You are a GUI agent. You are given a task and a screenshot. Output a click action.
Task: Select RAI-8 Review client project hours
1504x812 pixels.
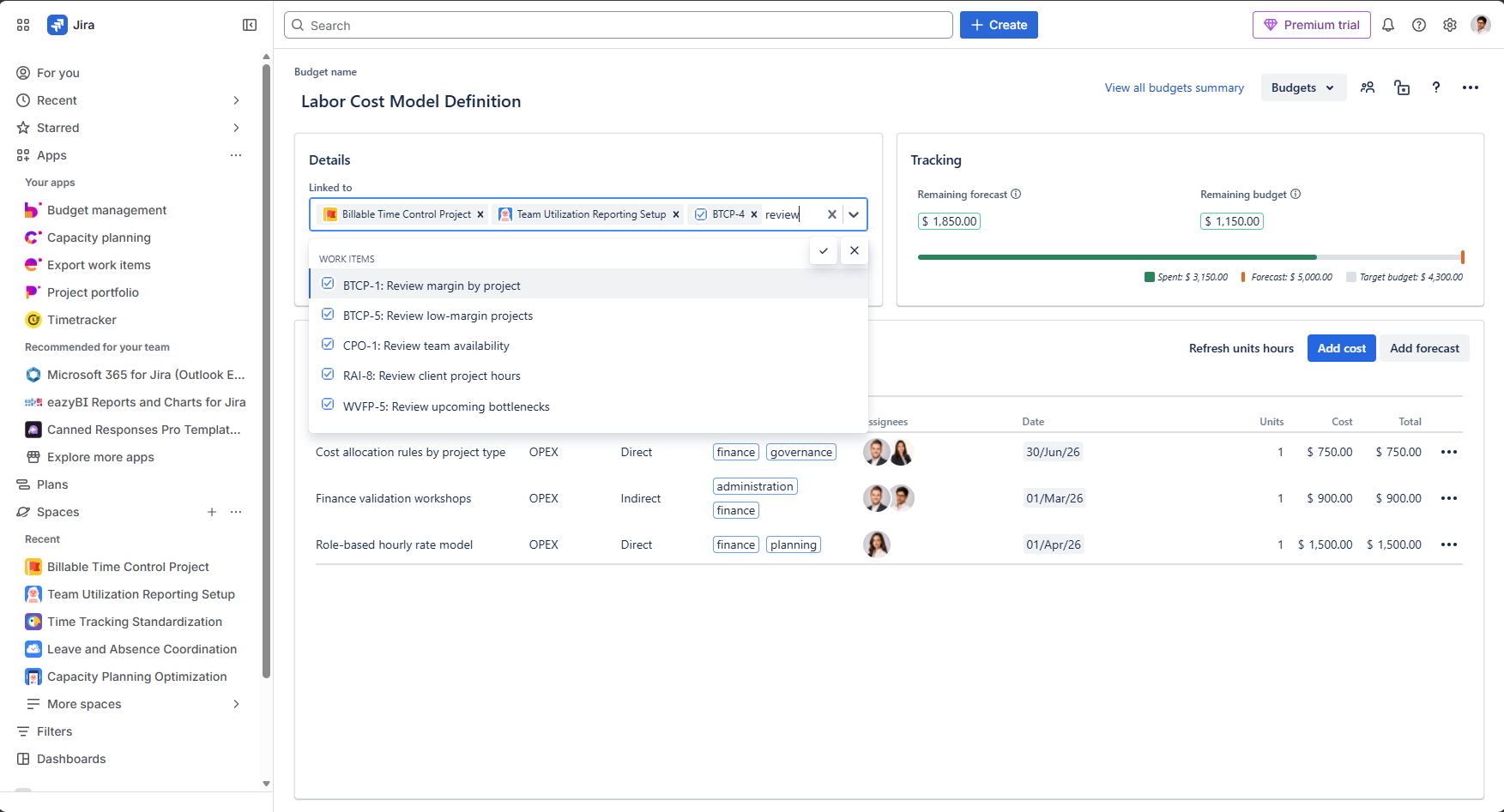pos(589,376)
